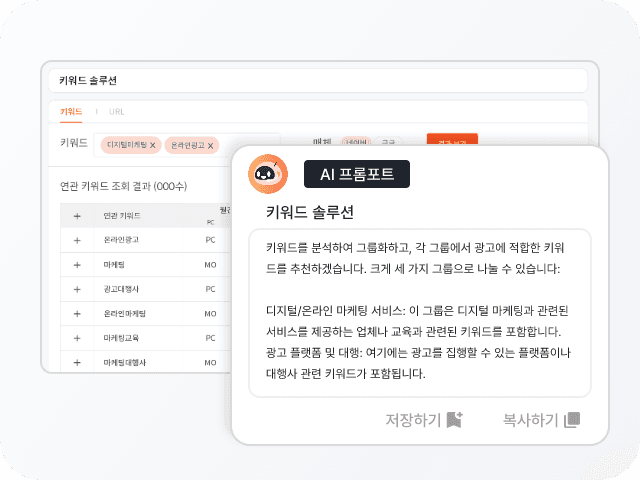Viewport: 640px width, 480px height.
Task: Switch to the 키워드 tab
Action: click(71, 112)
